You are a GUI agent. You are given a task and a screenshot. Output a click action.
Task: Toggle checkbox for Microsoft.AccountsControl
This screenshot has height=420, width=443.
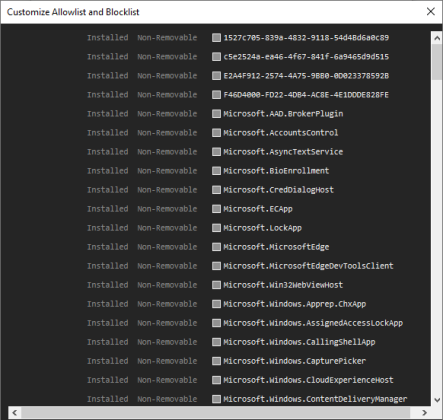216,133
